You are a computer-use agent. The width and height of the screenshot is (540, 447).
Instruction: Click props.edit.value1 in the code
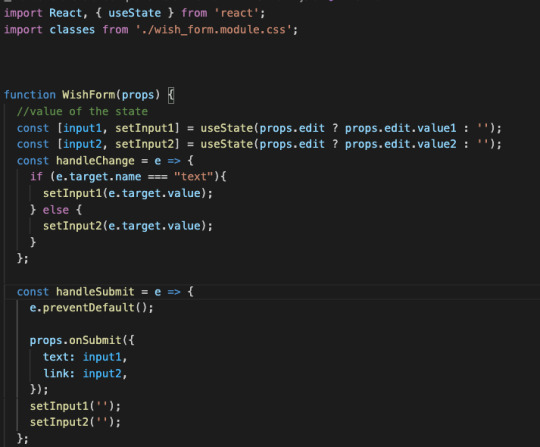(401, 128)
